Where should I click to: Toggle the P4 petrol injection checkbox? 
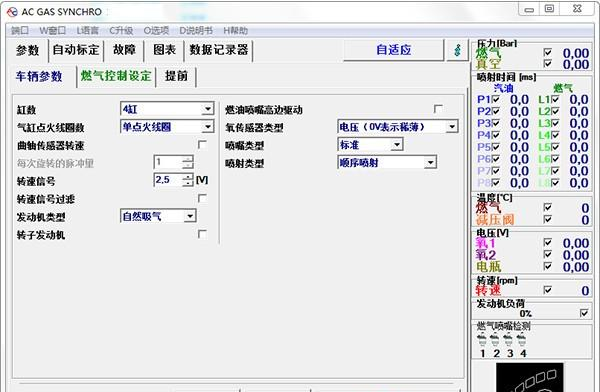[496, 135]
